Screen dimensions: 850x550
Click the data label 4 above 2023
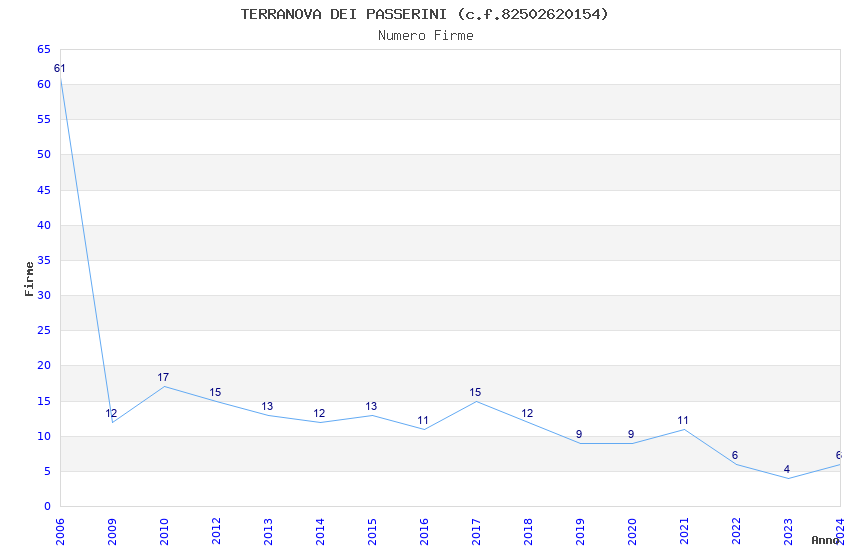tap(787, 470)
